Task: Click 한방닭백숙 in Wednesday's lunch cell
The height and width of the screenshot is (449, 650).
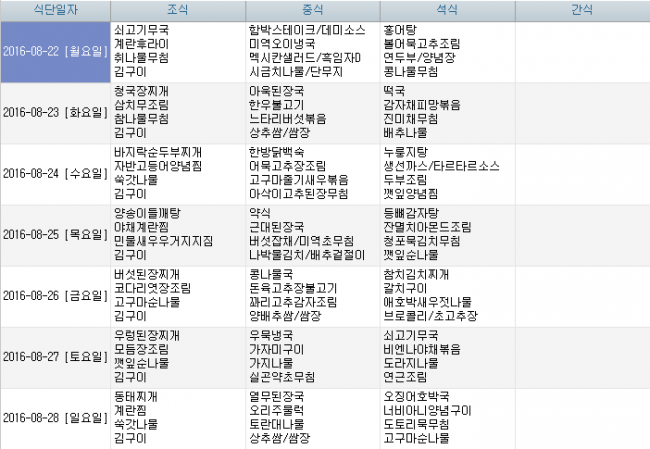Action: click(276, 152)
